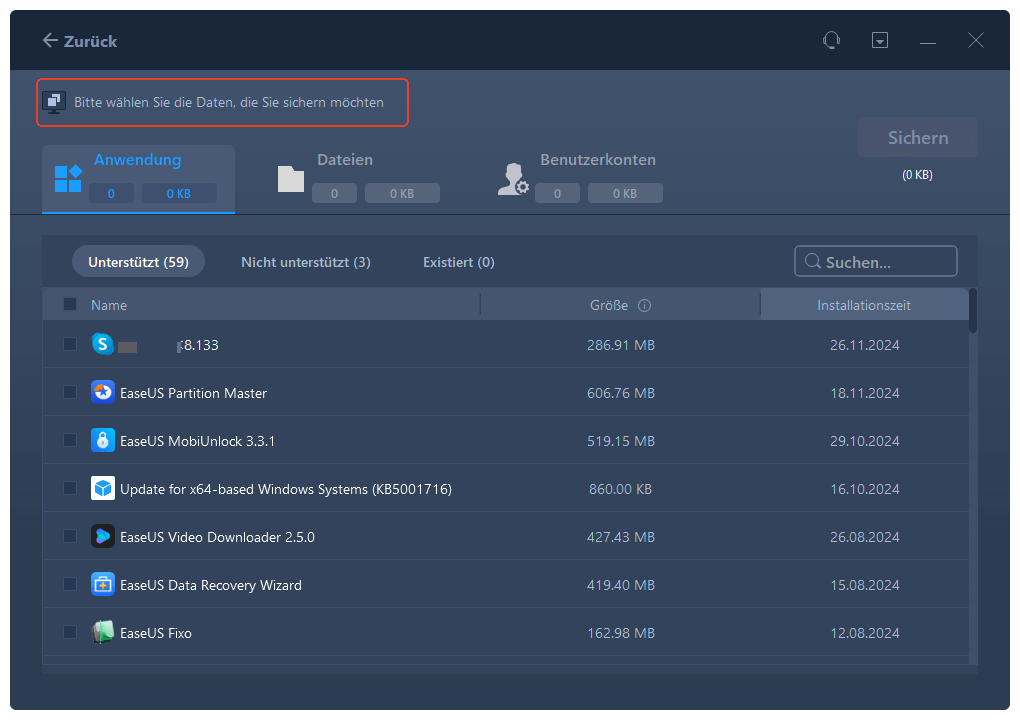Click the EaseUS Video Downloader icon
Screen dimensions: 1020x720
tap(103, 537)
